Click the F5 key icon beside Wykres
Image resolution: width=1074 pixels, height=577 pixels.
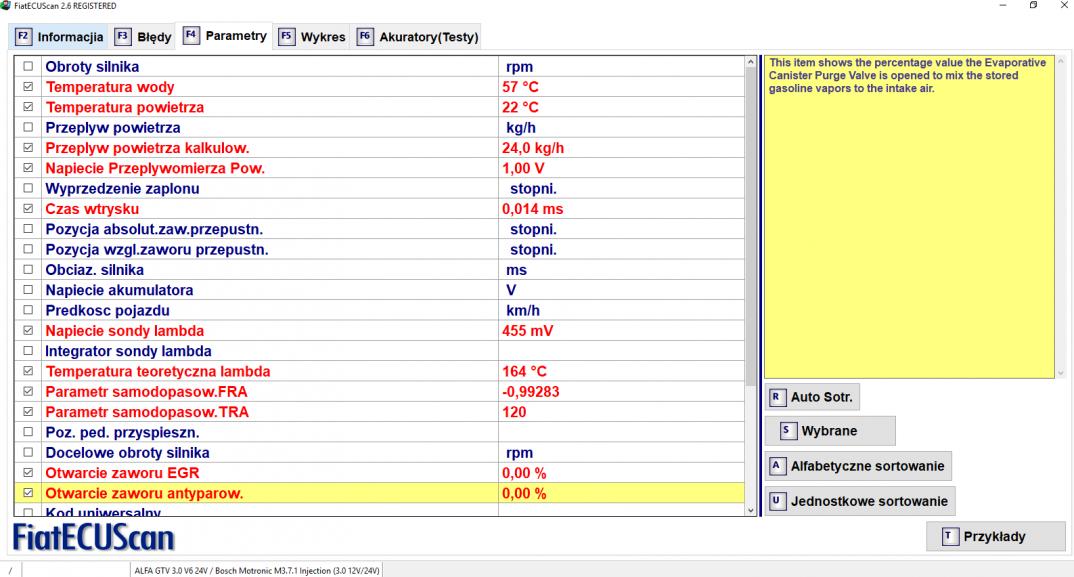coord(287,38)
